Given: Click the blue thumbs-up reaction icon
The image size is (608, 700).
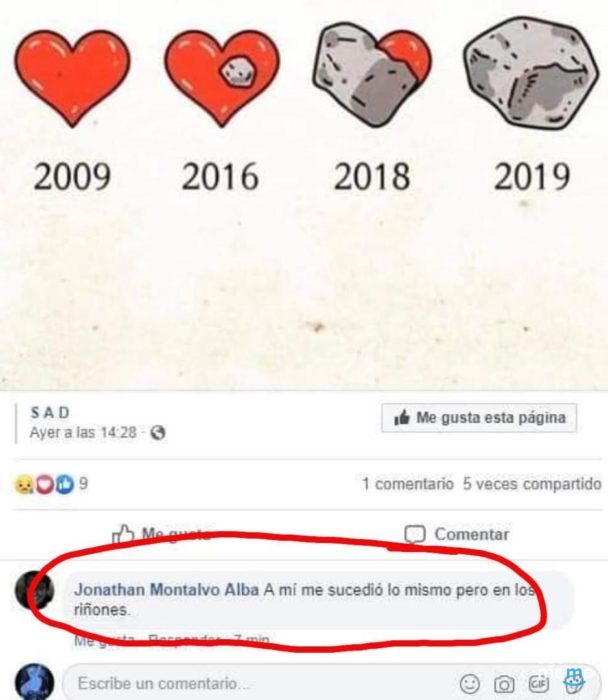Looking at the screenshot, I should (x=65, y=484).
